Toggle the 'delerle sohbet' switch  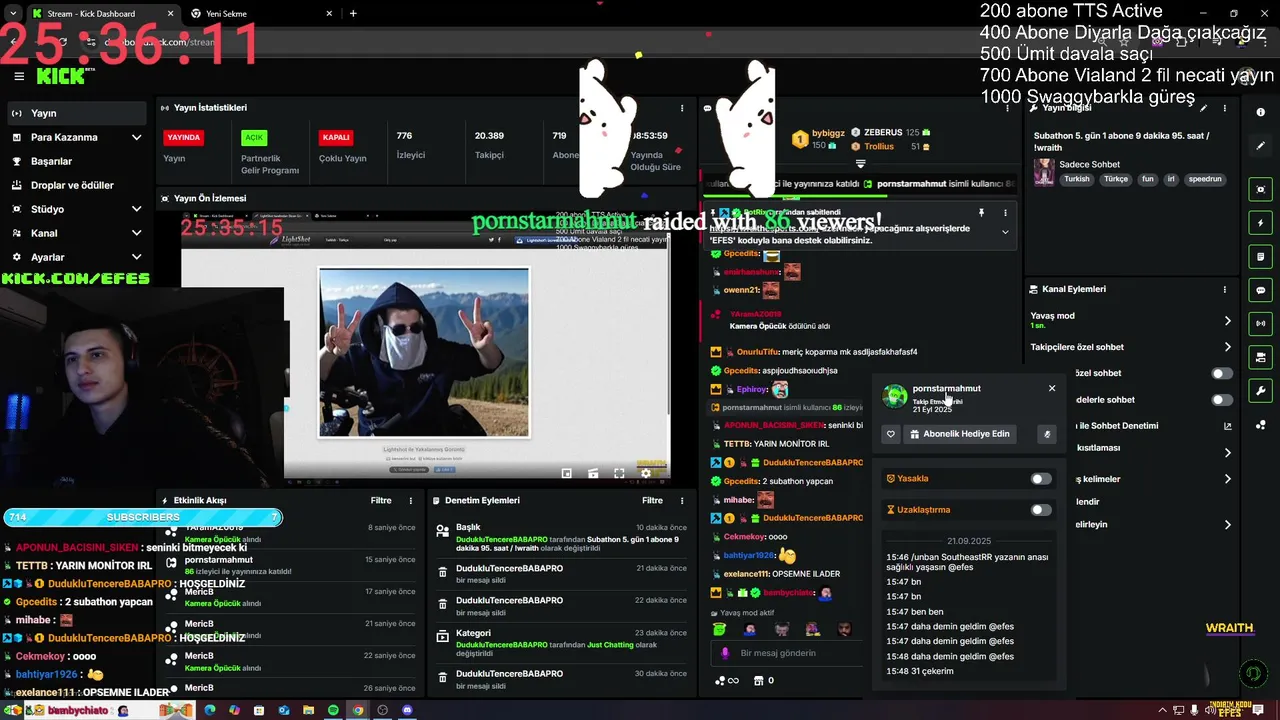[1222, 400]
